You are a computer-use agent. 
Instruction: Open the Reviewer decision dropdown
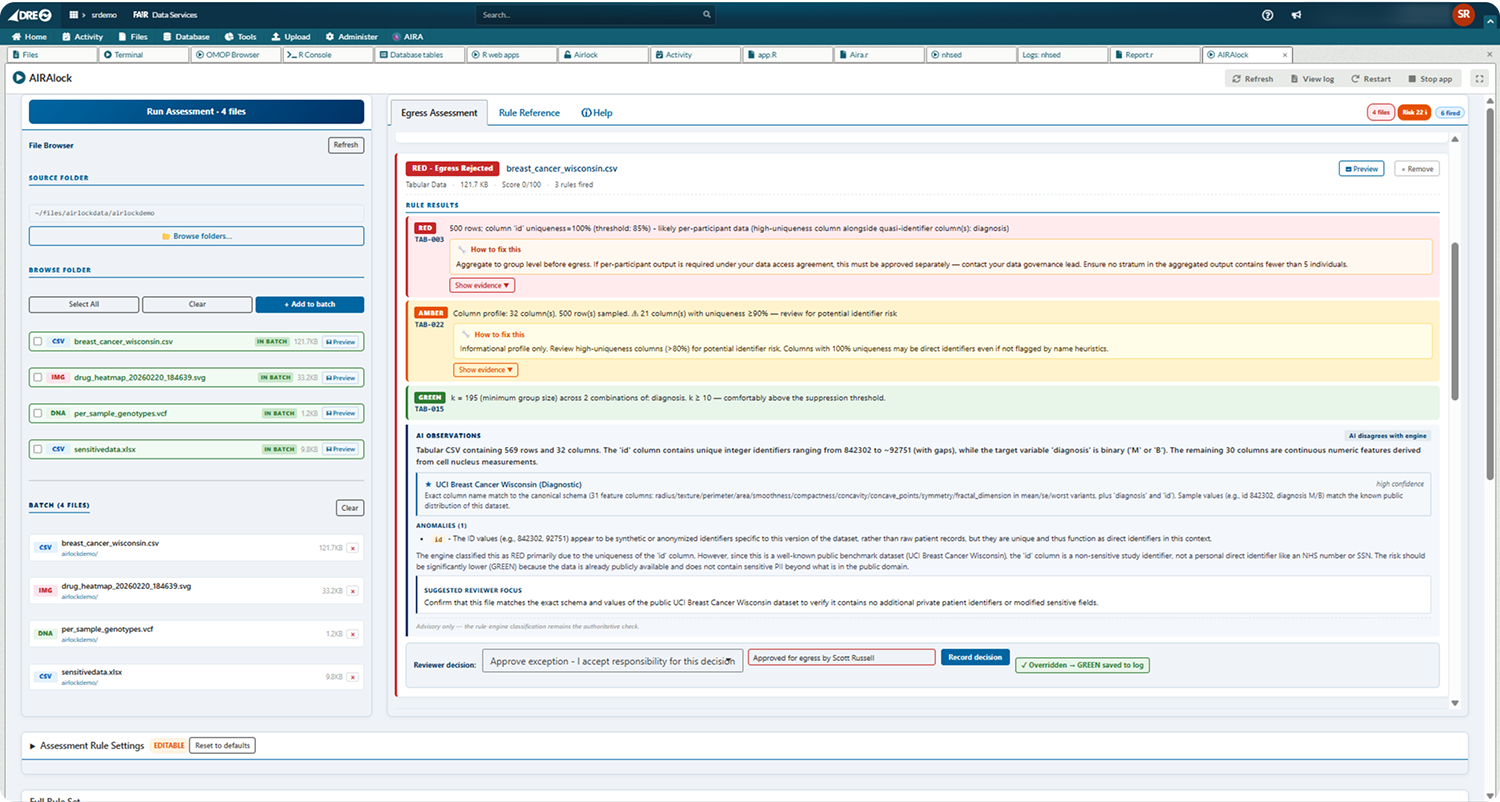coord(612,661)
